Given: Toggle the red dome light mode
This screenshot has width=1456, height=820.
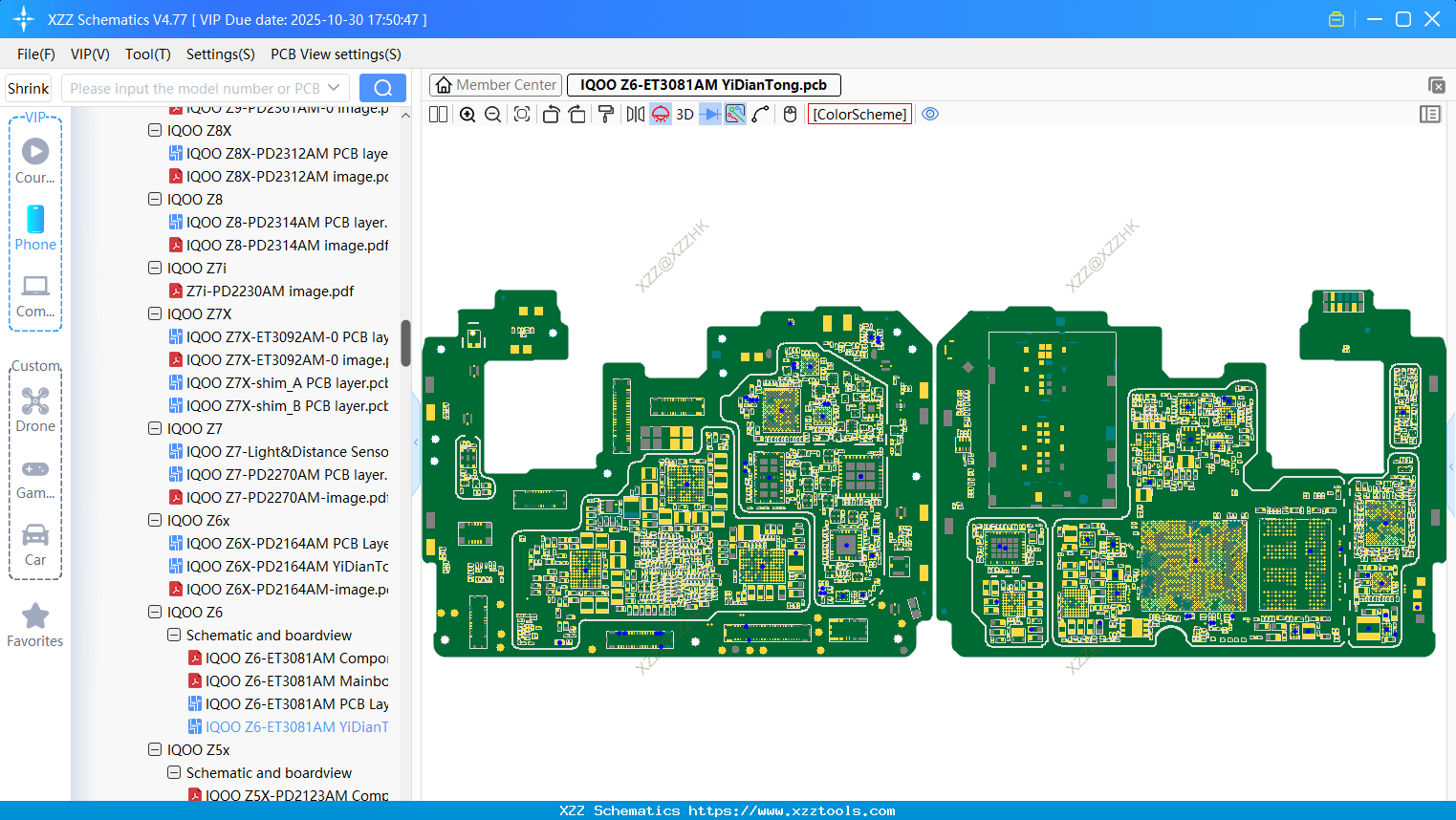Looking at the screenshot, I should click(x=661, y=115).
